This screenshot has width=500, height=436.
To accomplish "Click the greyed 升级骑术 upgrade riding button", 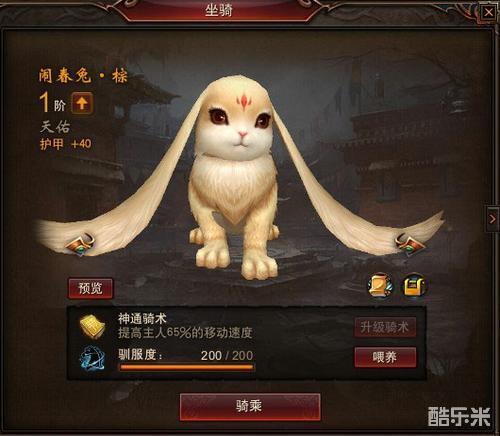I will (x=385, y=327).
